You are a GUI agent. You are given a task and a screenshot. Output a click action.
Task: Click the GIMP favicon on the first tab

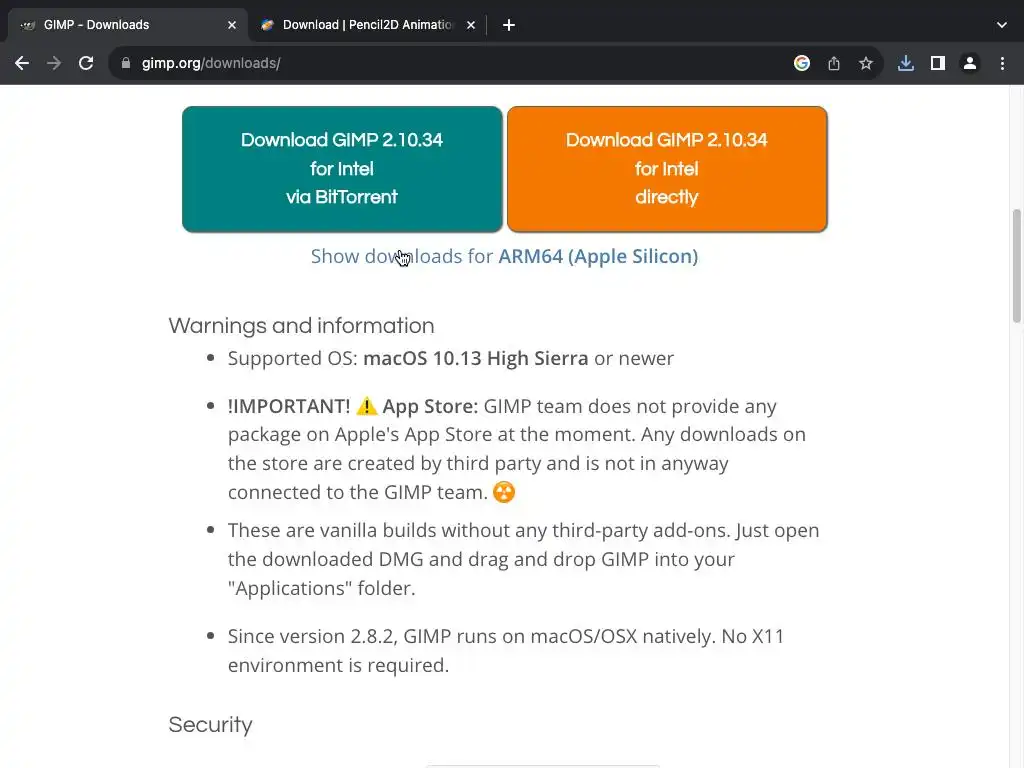coord(28,25)
